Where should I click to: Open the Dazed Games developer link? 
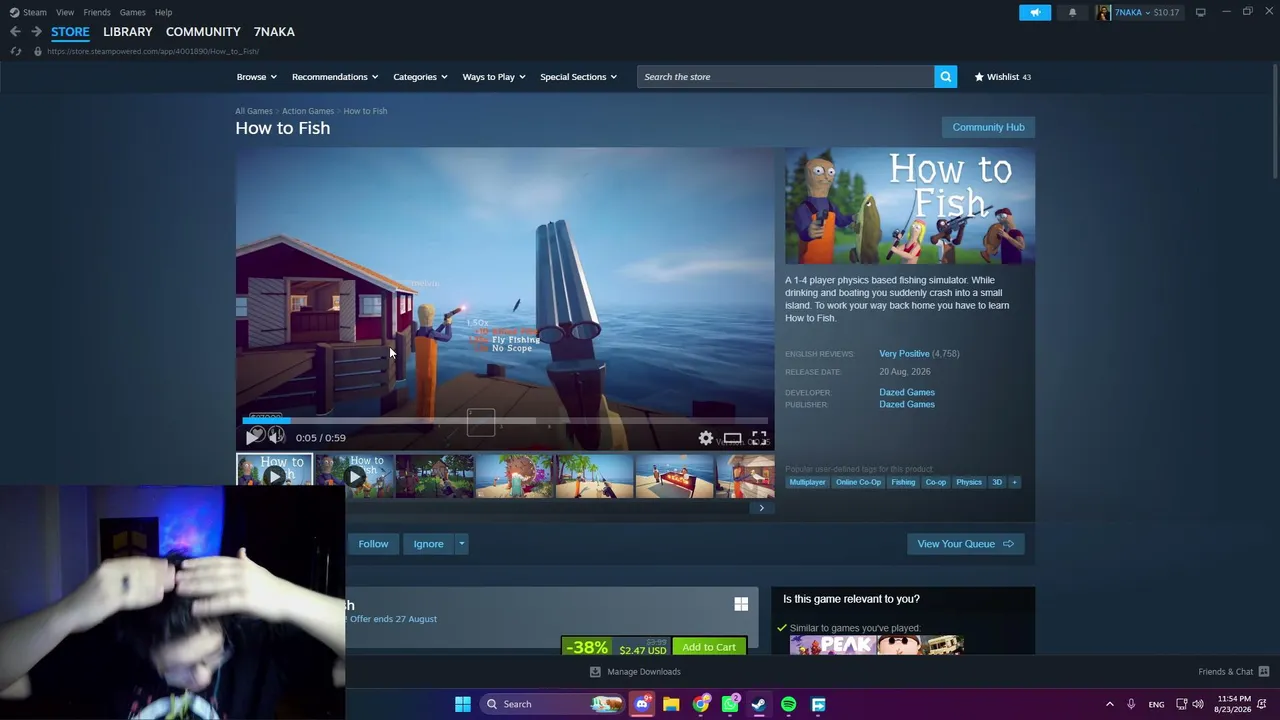click(x=907, y=392)
